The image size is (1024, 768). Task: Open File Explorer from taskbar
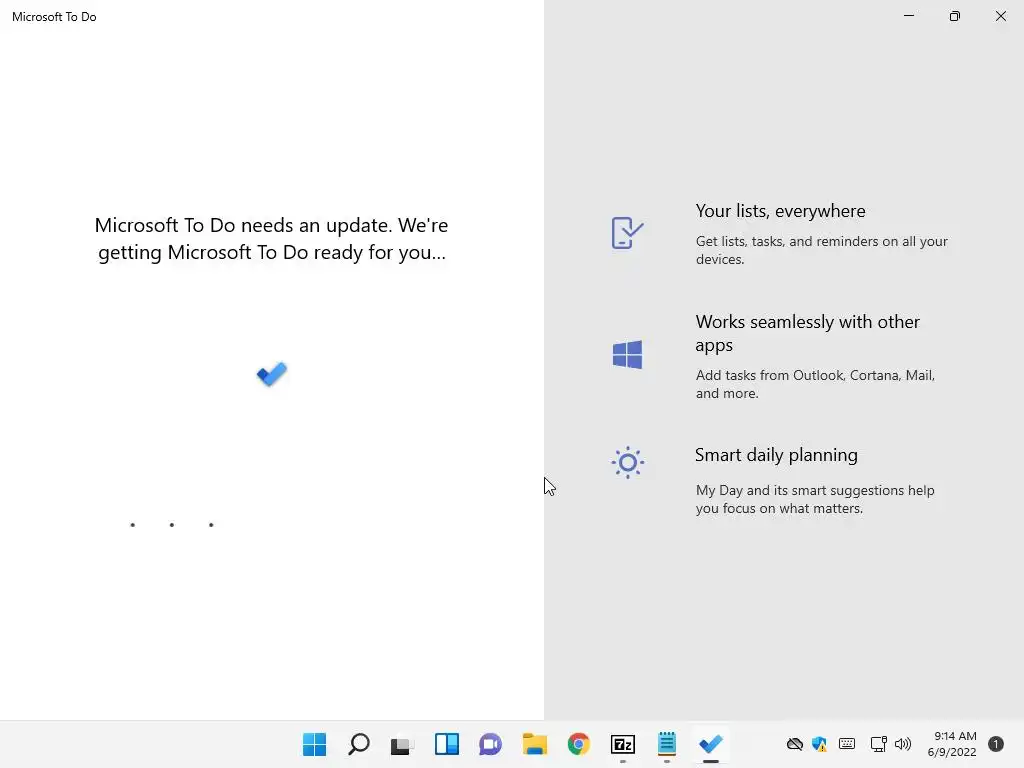(x=535, y=744)
